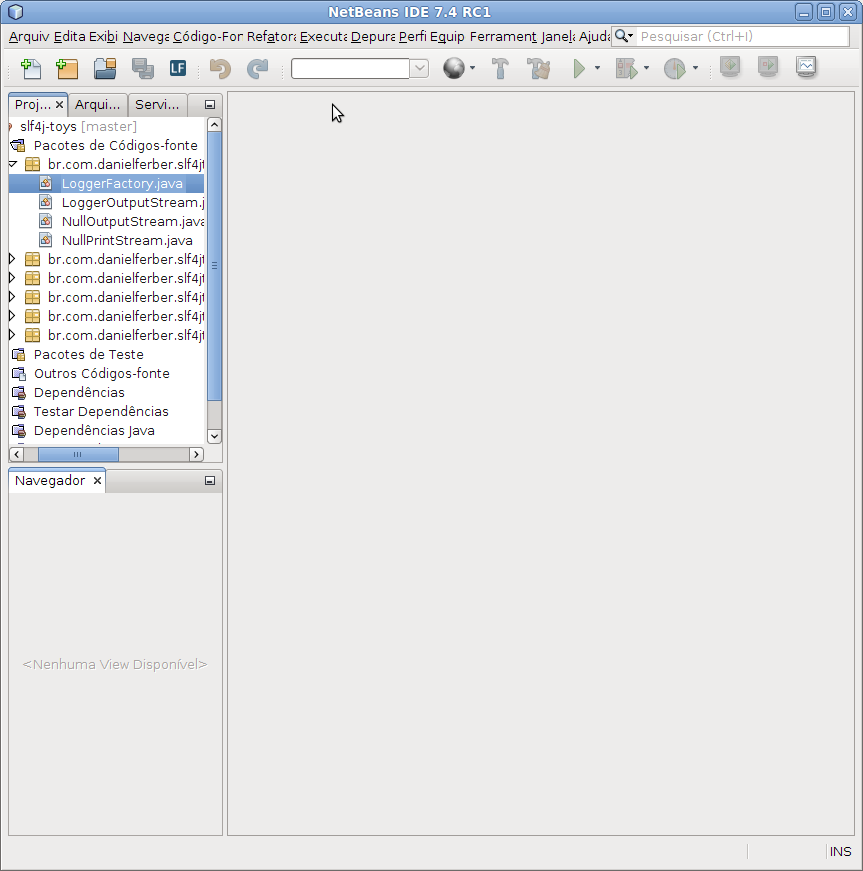Click the first greyed monitor toolbar icon
Viewport: 863px width, 871px height.
(x=730, y=67)
